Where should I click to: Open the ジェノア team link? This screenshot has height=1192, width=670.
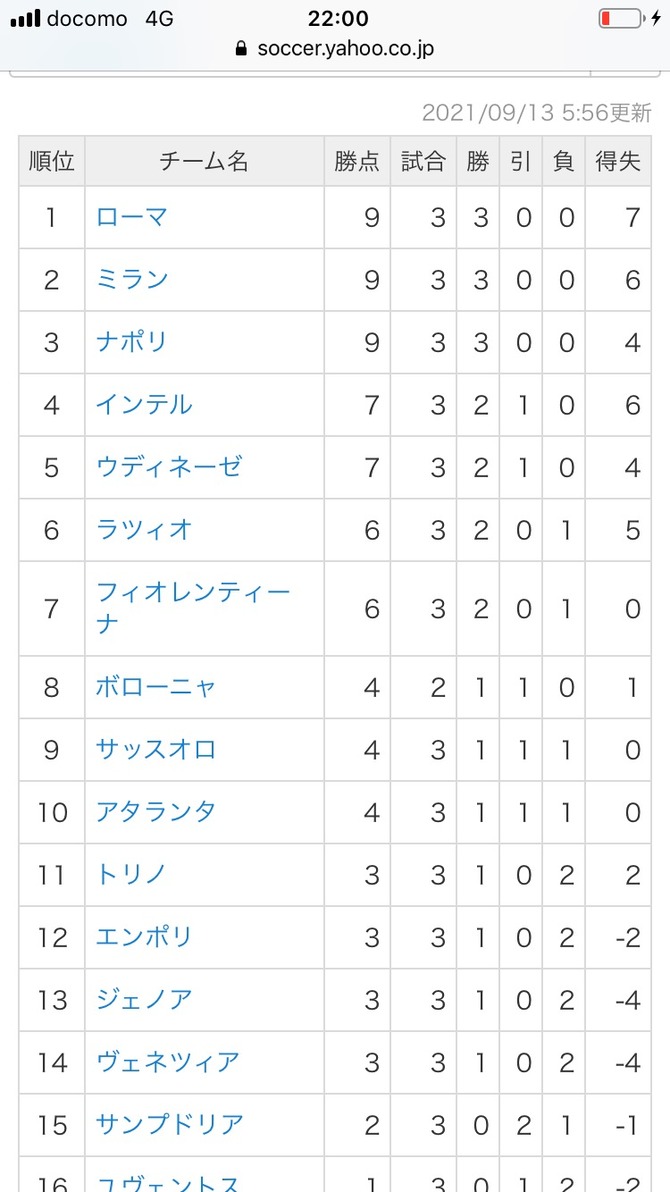(144, 999)
